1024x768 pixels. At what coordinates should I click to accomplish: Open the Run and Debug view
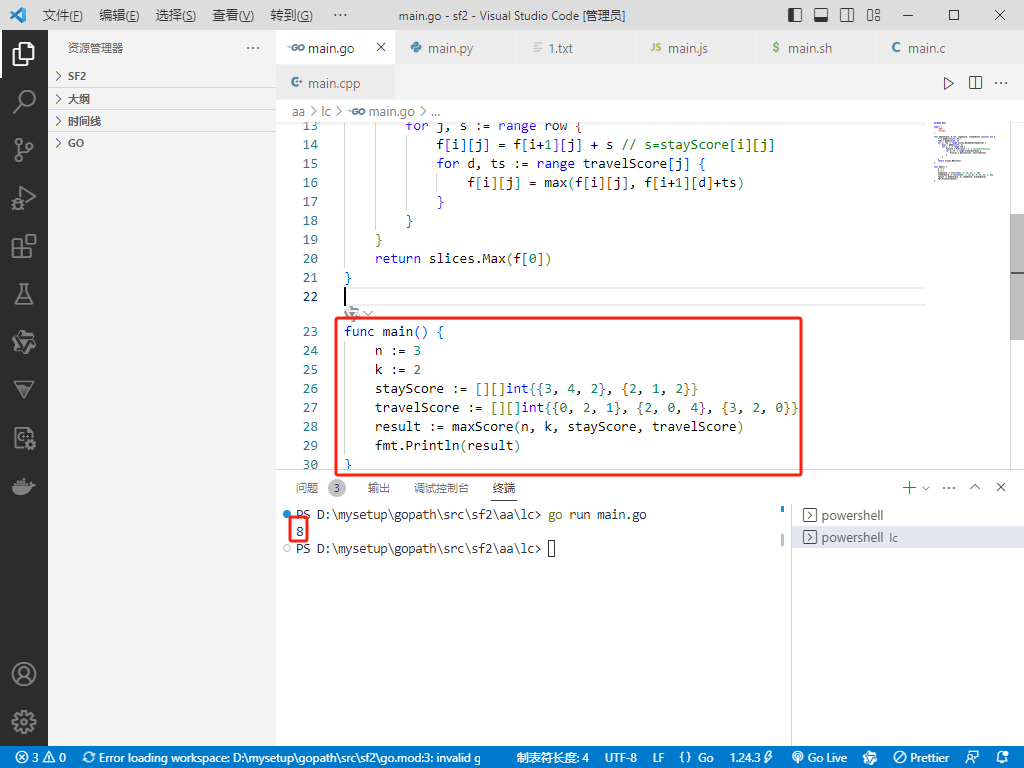point(24,198)
